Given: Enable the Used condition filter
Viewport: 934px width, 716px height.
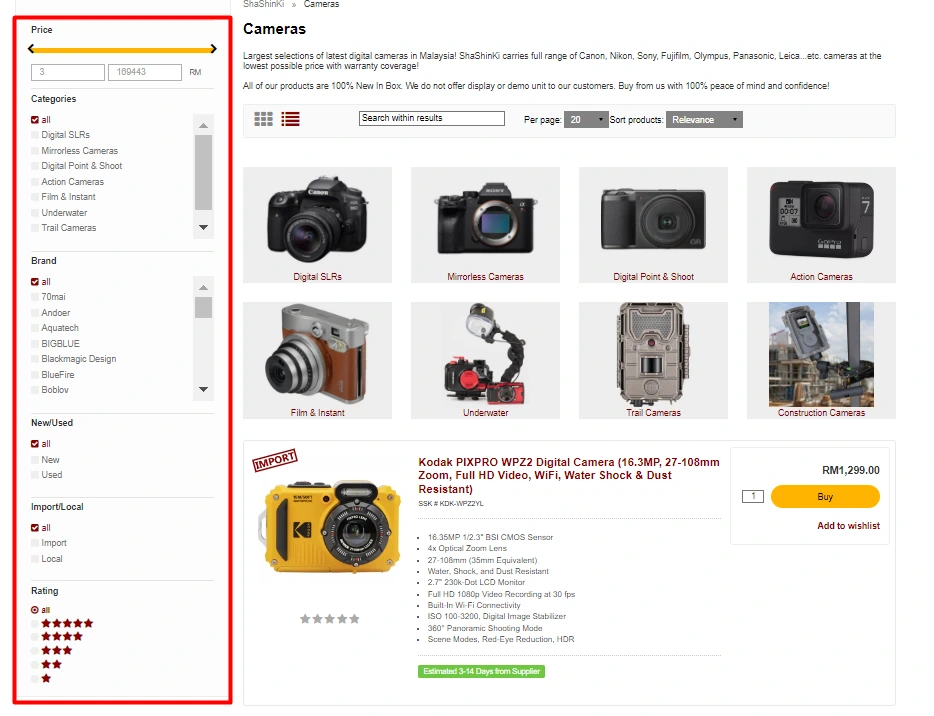Looking at the screenshot, I should 36,475.
